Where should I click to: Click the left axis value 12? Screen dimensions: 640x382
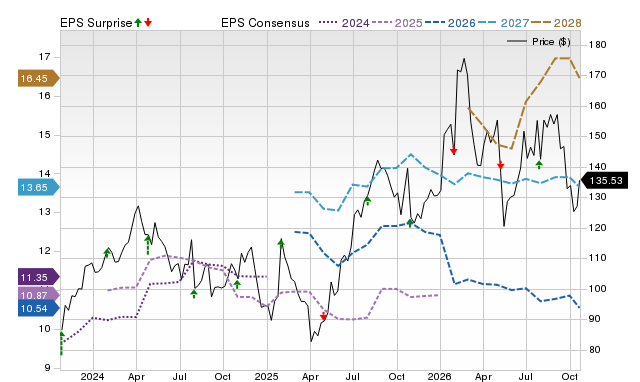click(44, 251)
